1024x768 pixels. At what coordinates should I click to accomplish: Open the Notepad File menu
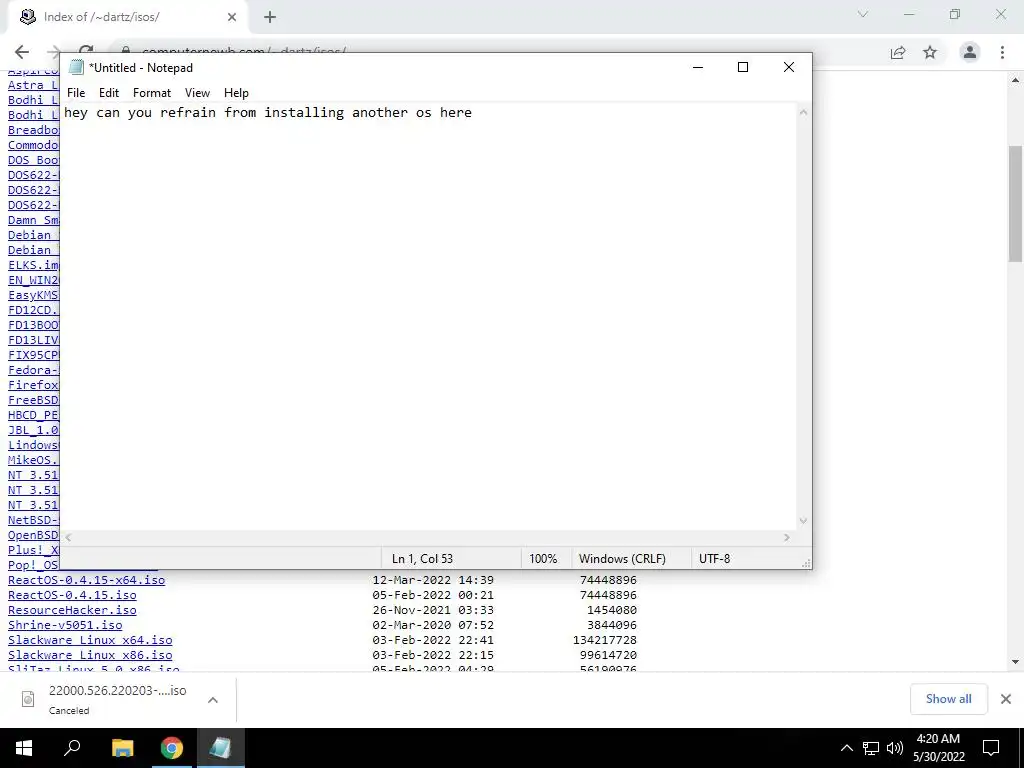coord(76,93)
